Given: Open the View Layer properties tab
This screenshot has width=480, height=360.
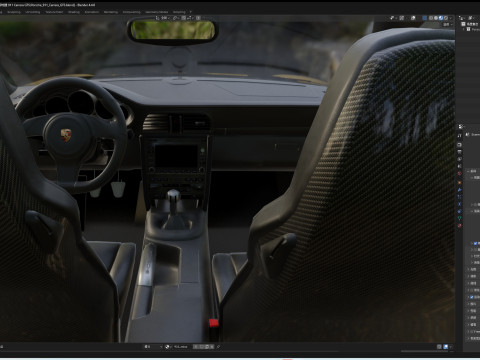Looking at the screenshot, I should [460, 159].
